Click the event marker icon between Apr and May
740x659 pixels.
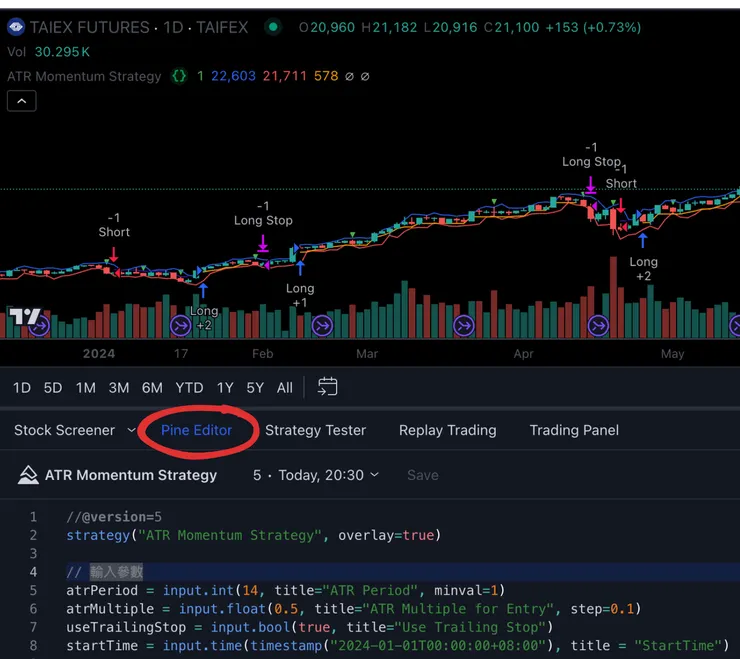[598, 325]
